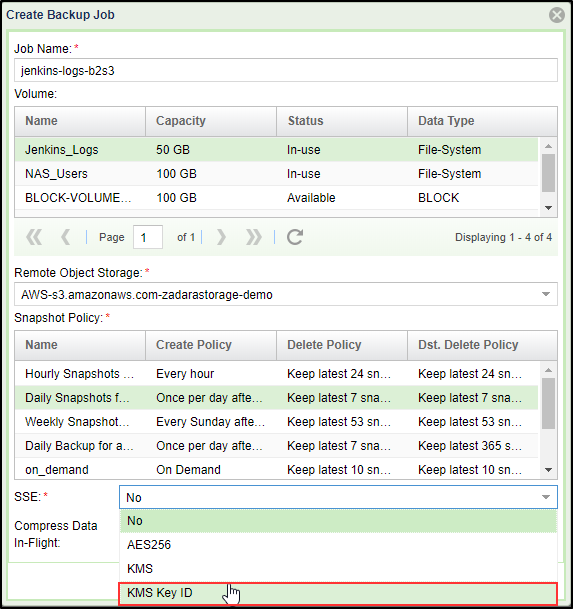
Task: Open the SSE dropdown arrow
Action: (546, 497)
